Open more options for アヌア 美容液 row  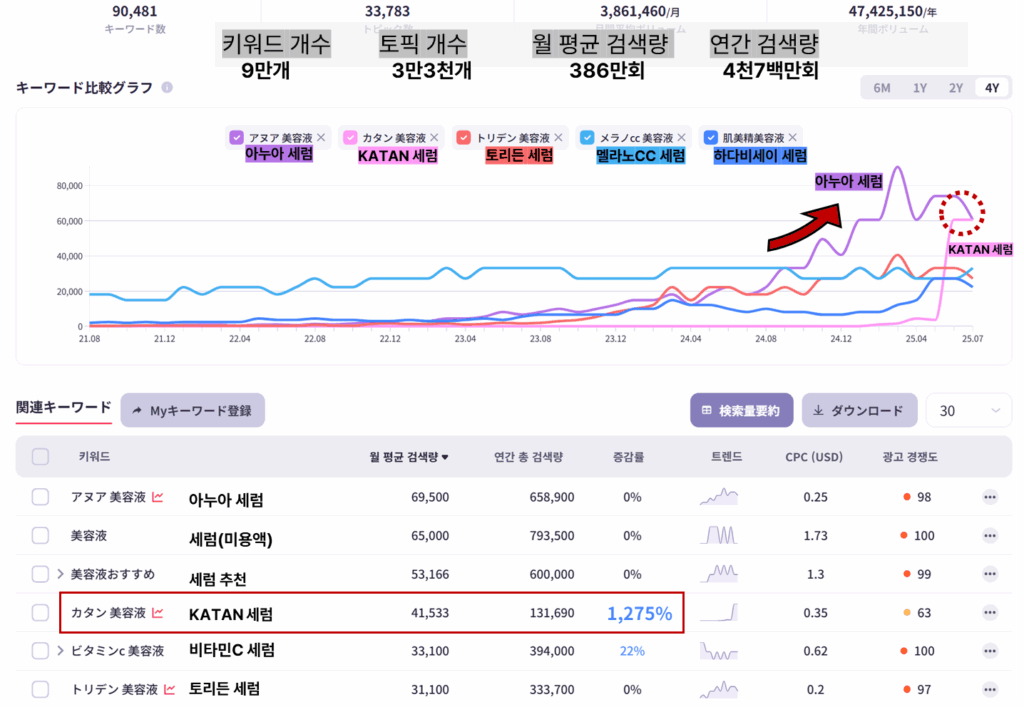(990, 497)
